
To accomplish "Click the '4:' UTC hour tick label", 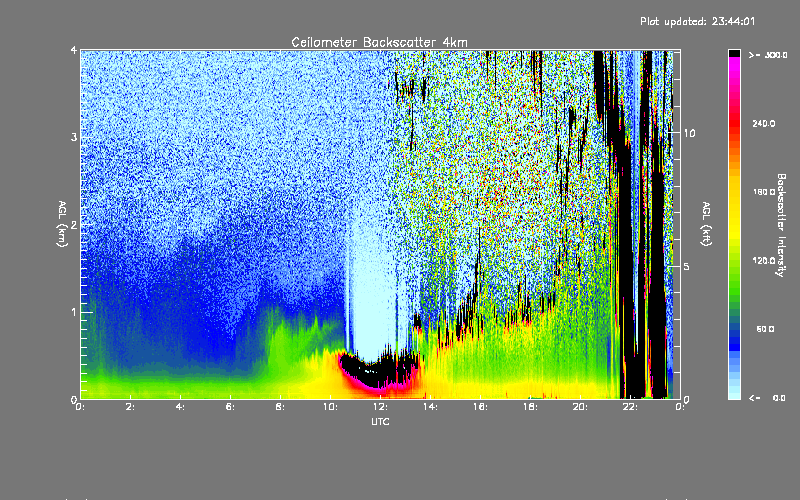I will click(181, 407).
